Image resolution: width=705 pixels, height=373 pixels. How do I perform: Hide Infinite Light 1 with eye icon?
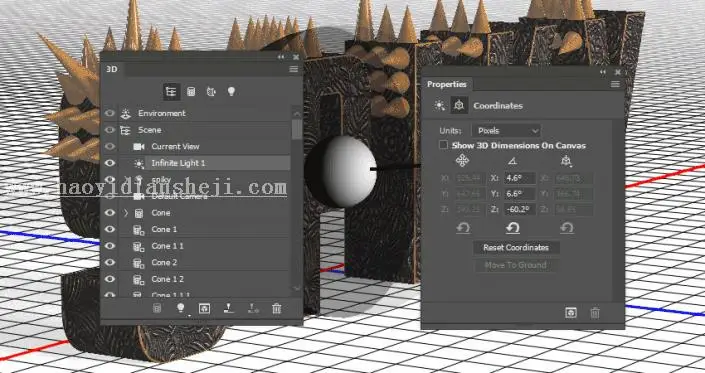coord(110,163)
